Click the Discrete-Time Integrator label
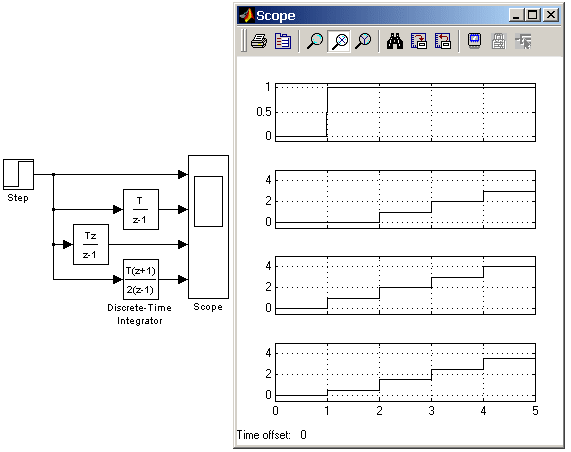Image resolution: width=571 pixels, height=452 pixels. point(139,314)
